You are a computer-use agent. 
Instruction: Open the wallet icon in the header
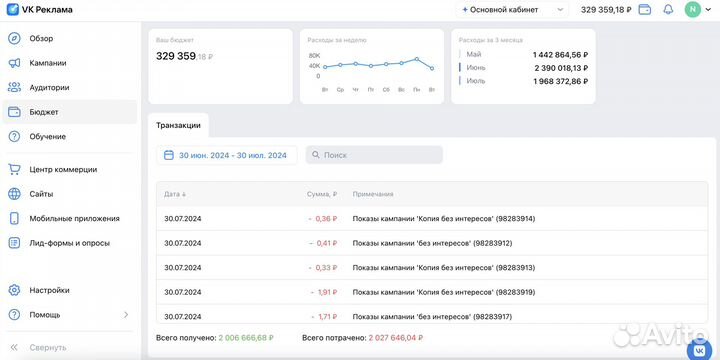pos(645,10)
